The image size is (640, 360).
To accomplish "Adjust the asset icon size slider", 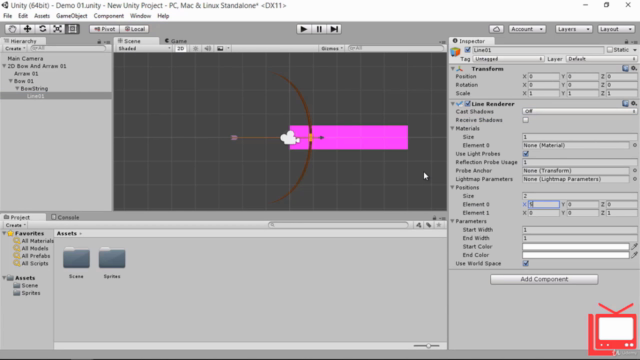I will pyautogui.click(x=427, y=346).
